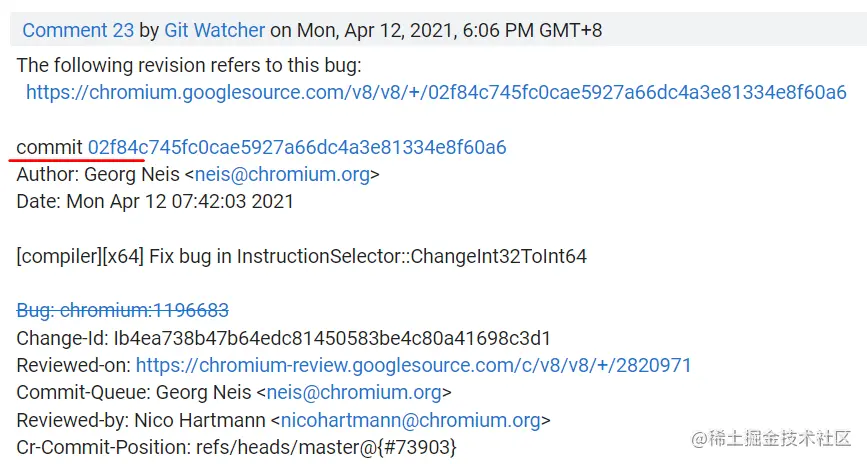Follow the chromium.googlesource.com v8 revision URL
867x464 pixels.
(436, 92)
